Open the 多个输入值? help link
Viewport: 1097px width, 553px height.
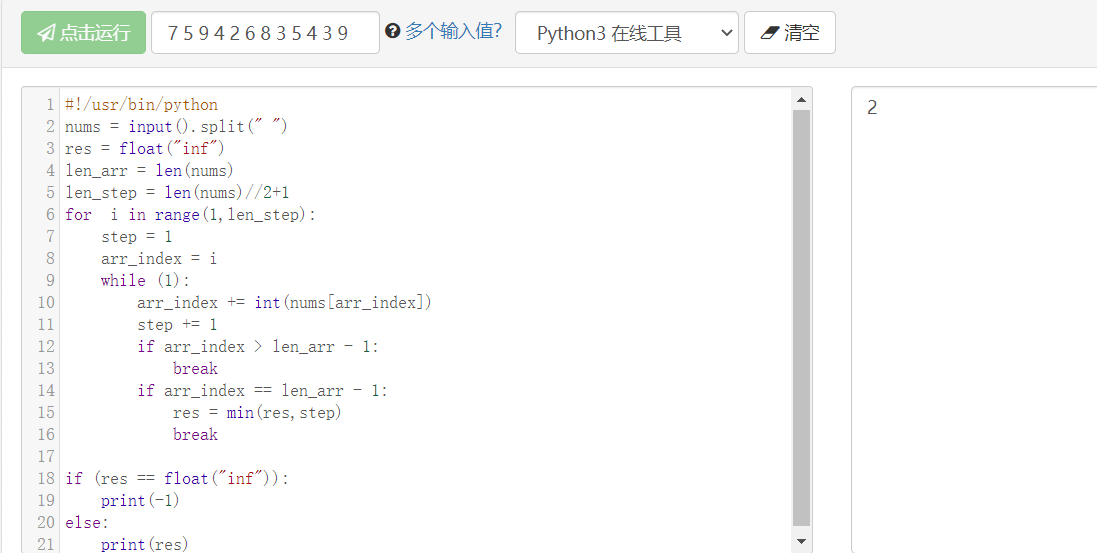pos(453,31)
